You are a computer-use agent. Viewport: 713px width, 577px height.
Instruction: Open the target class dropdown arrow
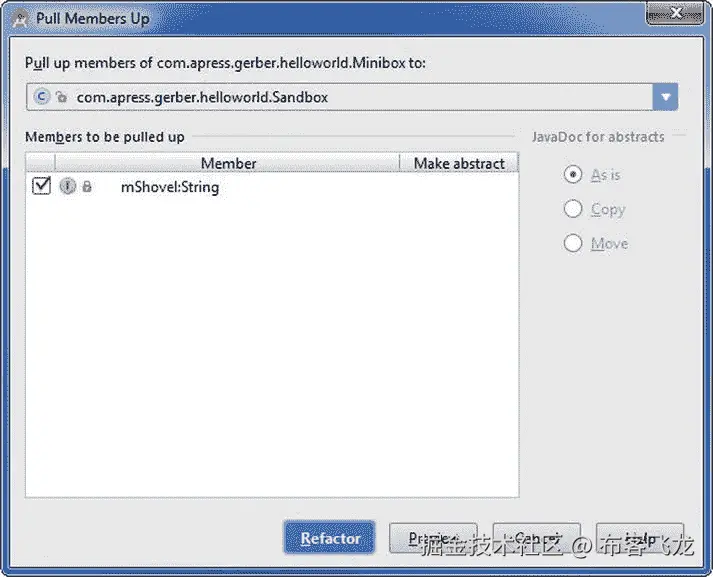tap(665, 97)
